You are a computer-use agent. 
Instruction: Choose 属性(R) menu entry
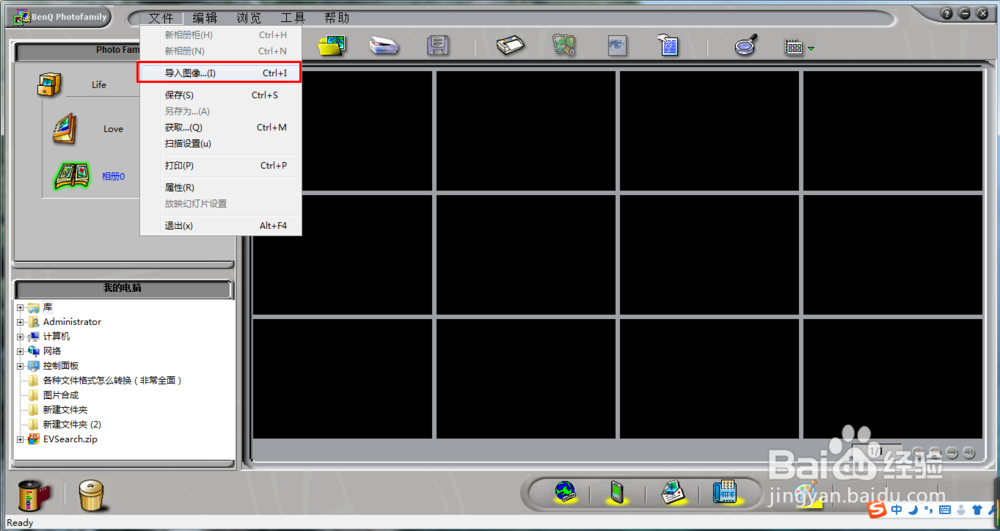tap(221, 187)
